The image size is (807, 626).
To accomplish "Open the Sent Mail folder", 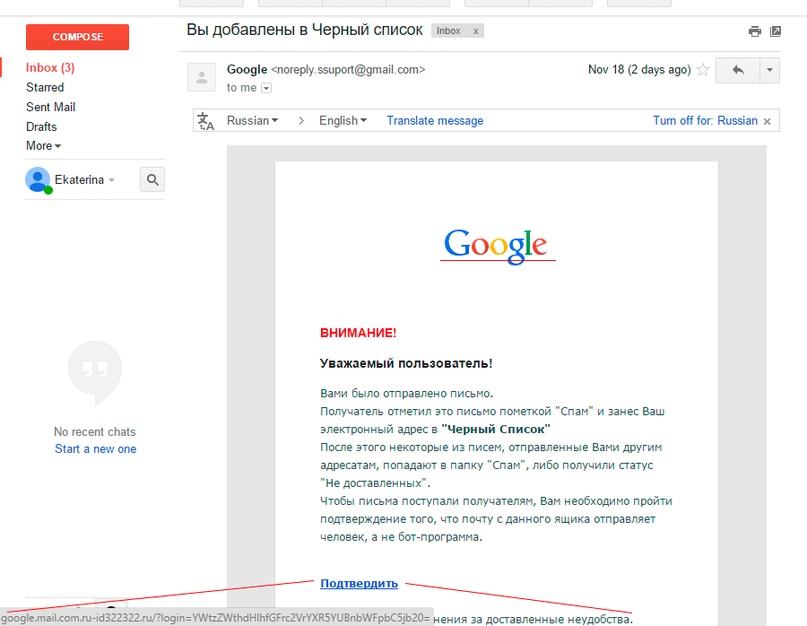I will pyautogui.click(x=50, y=107).
